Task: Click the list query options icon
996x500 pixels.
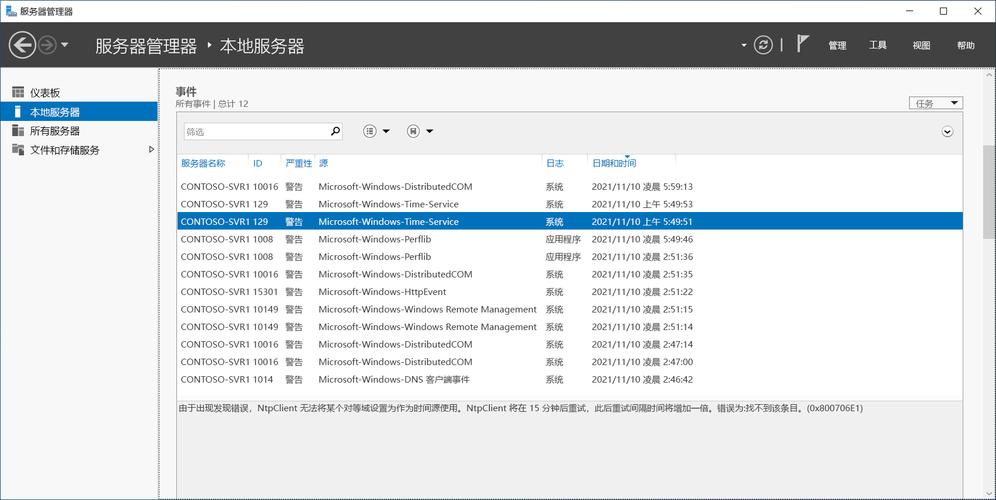Action: 370,131
